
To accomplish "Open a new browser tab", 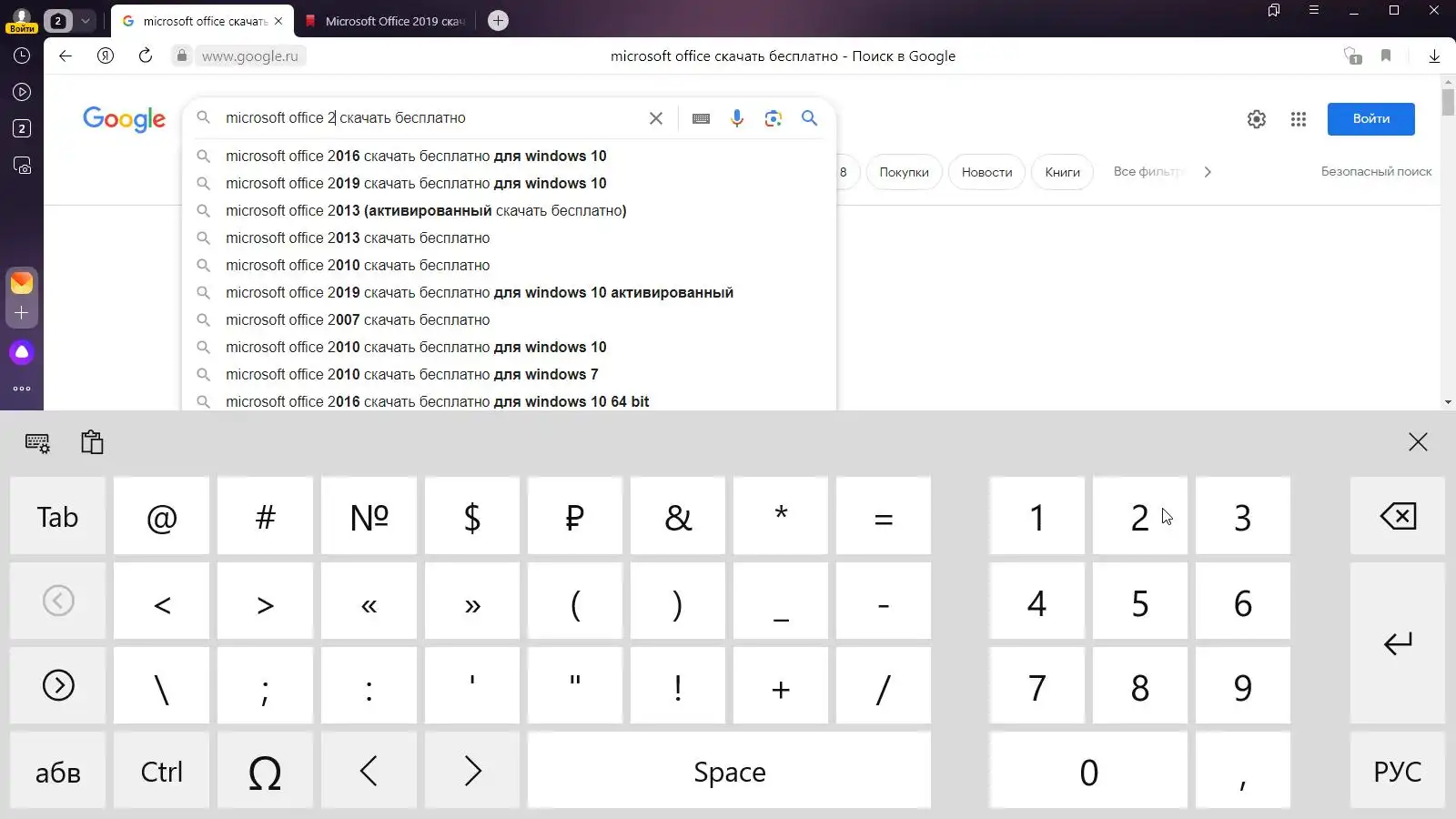I will pyautogui.click(x=498, y=20).
